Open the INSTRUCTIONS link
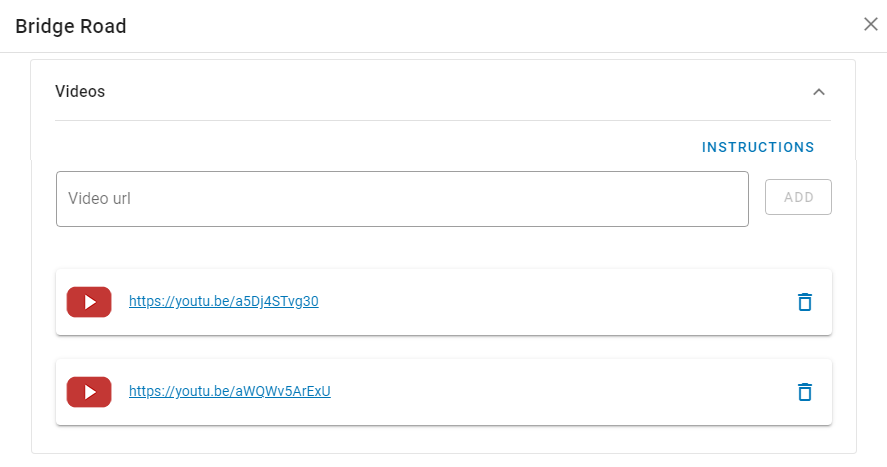Image resolution: width=887 pixels, height=467 pixels. coord(757,147)
